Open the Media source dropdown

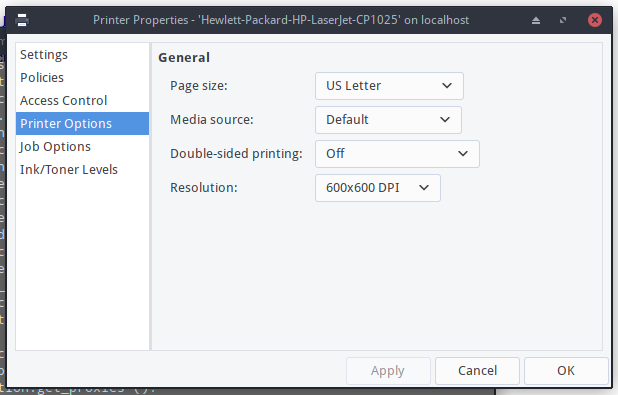388,120
